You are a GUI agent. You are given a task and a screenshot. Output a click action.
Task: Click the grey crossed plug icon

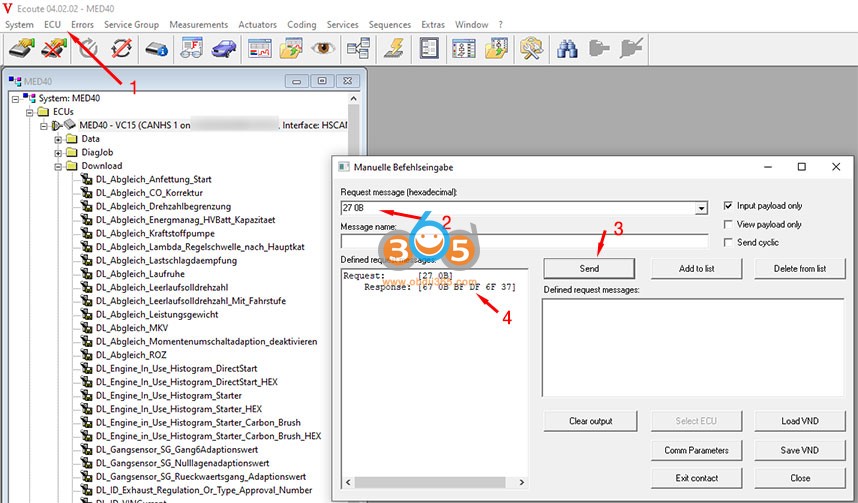[x=631, y=48]
